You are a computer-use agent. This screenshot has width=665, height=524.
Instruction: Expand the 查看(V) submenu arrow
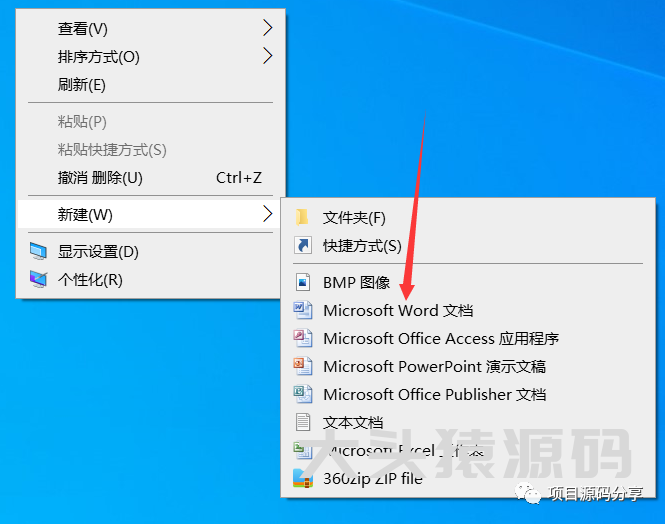point(267,28)
